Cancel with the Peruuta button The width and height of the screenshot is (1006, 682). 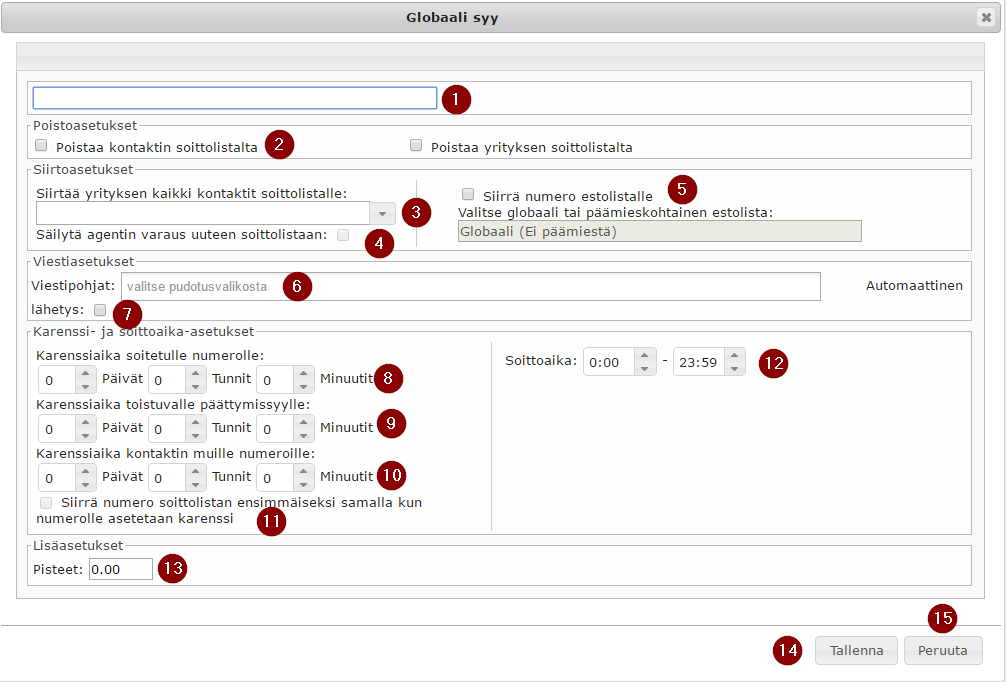(x=942, y=650)
